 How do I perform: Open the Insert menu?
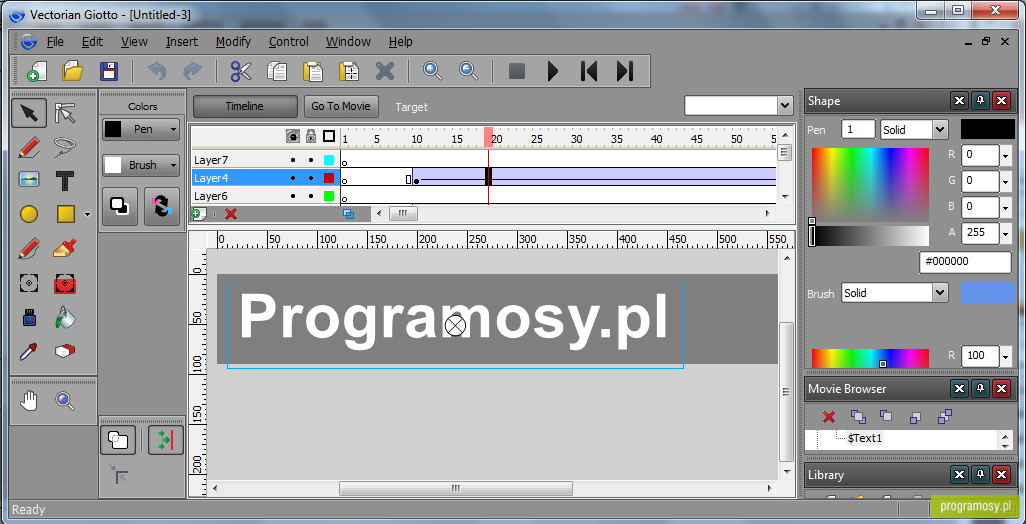pos(181,42)
